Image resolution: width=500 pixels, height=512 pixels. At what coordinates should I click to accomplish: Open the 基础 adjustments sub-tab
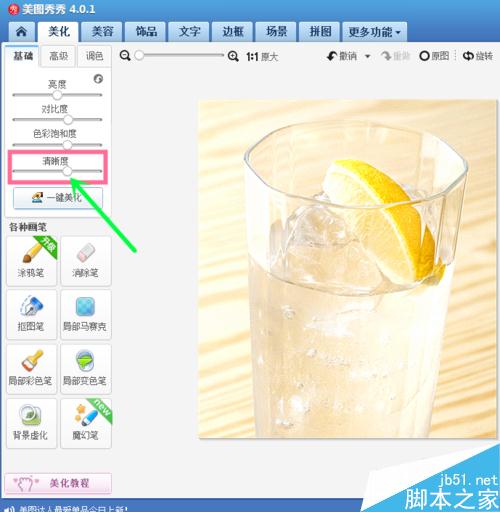pyautogui.click(x=23, y=56)
